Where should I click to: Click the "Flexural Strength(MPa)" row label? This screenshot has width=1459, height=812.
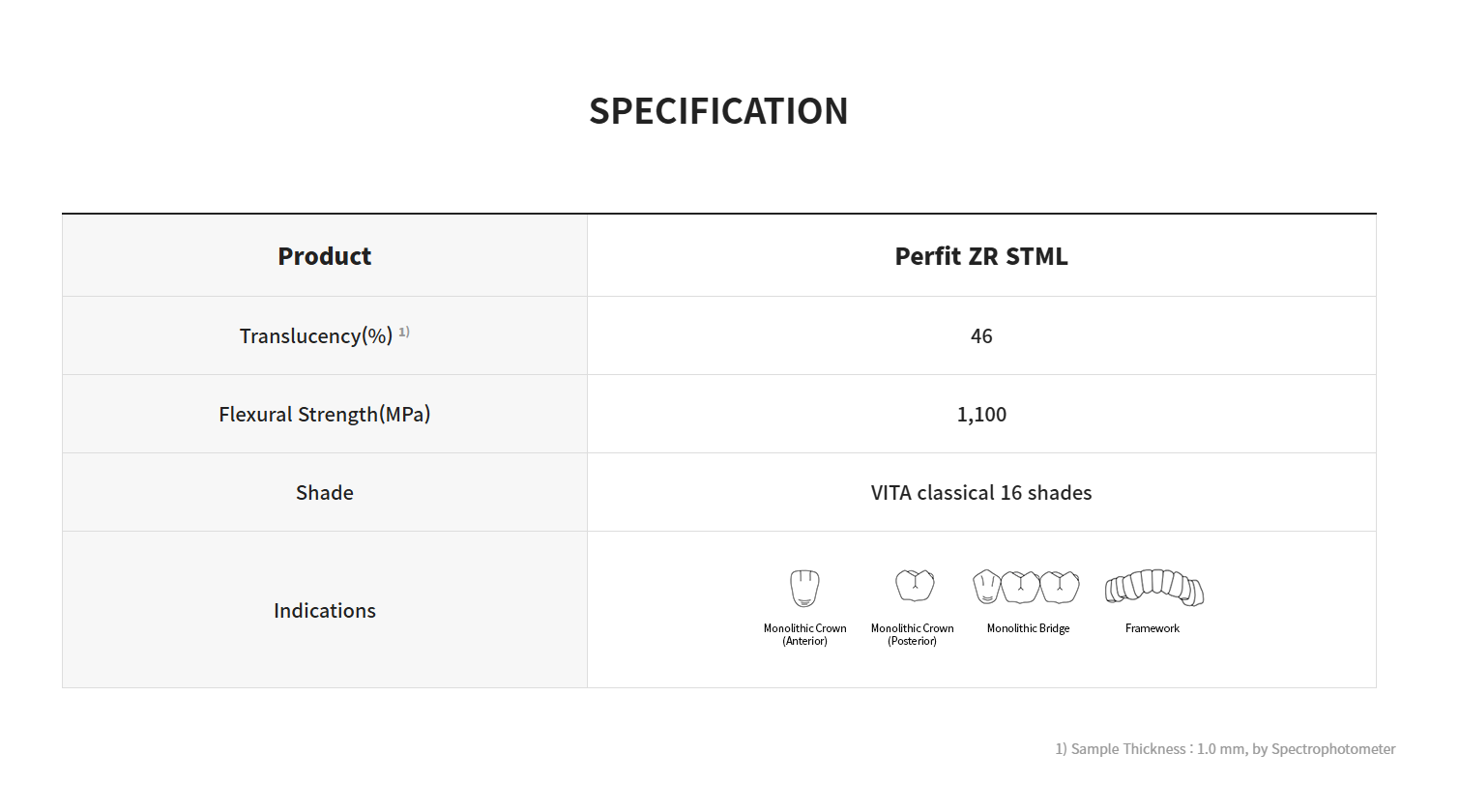[x=325, y=415]
